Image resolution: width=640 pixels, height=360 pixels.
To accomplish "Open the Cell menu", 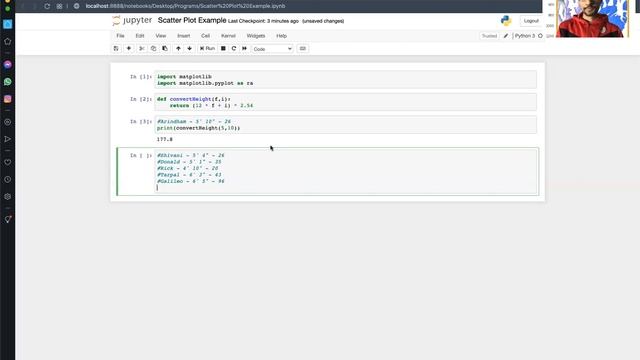I will click(x=205, y=36).
